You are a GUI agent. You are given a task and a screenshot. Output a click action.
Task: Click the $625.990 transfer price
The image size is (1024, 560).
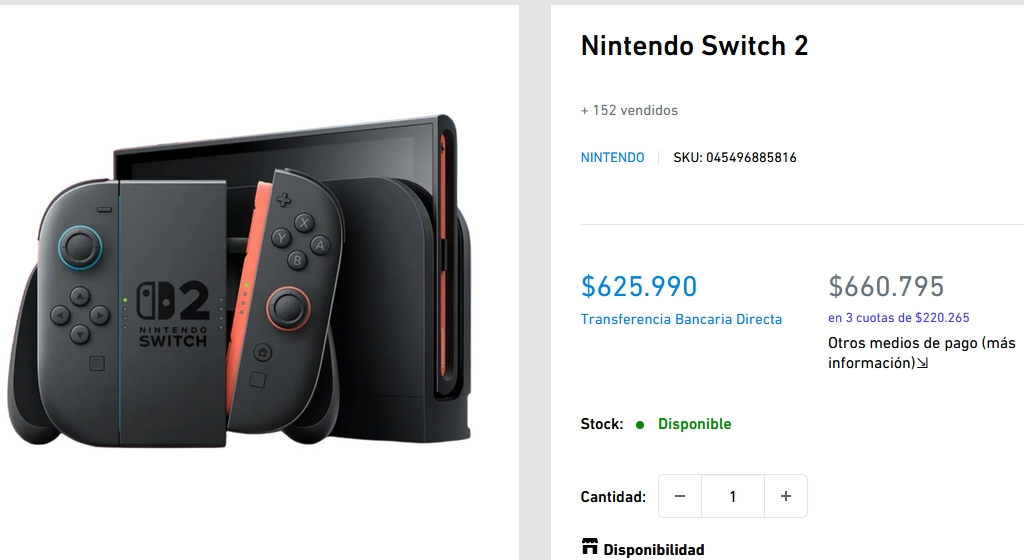point(639,286)
